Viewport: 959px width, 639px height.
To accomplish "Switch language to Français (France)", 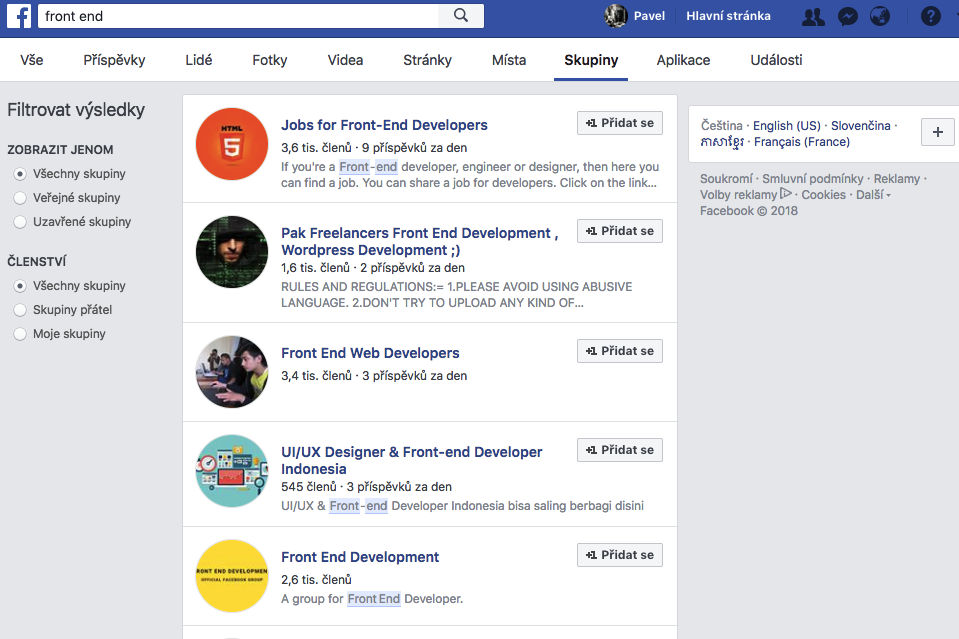I will [x=802, y=142].
